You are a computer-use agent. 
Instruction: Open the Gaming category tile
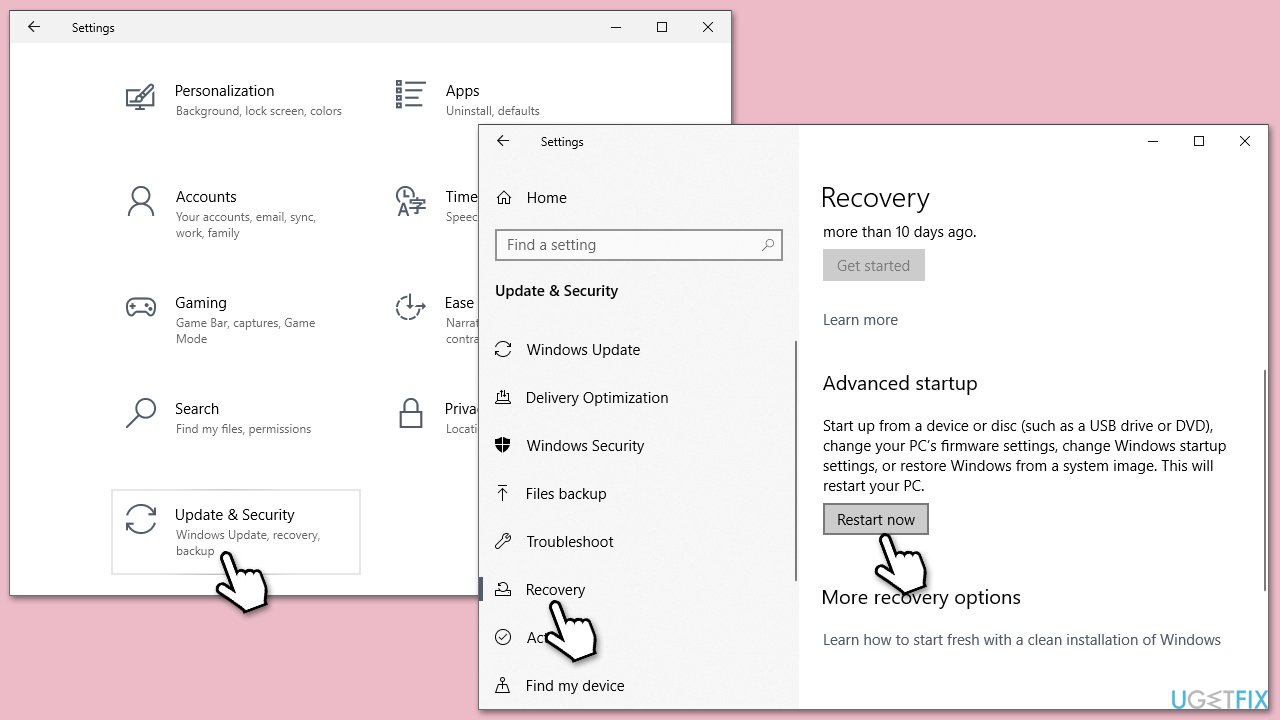click(x=236, y=320)
